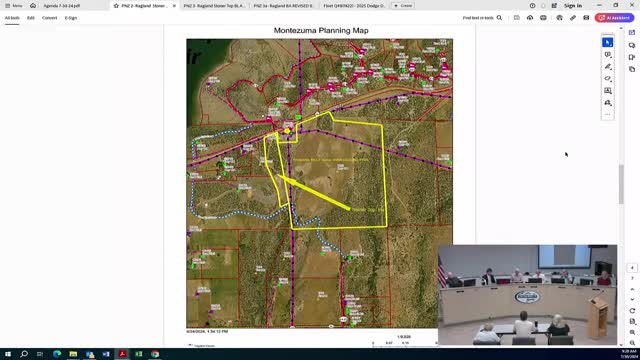Open the apps grid icon beside Sign in
This screenshot has height=360, width=640.
coord(554,6)
